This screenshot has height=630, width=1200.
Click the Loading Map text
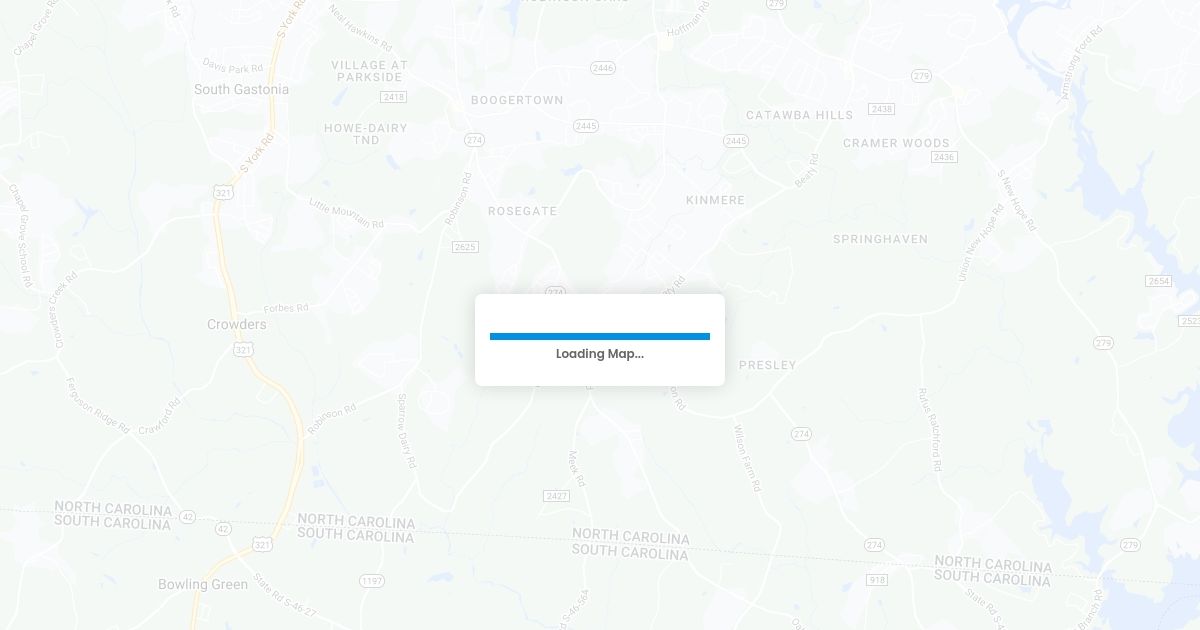click(600, 354)
